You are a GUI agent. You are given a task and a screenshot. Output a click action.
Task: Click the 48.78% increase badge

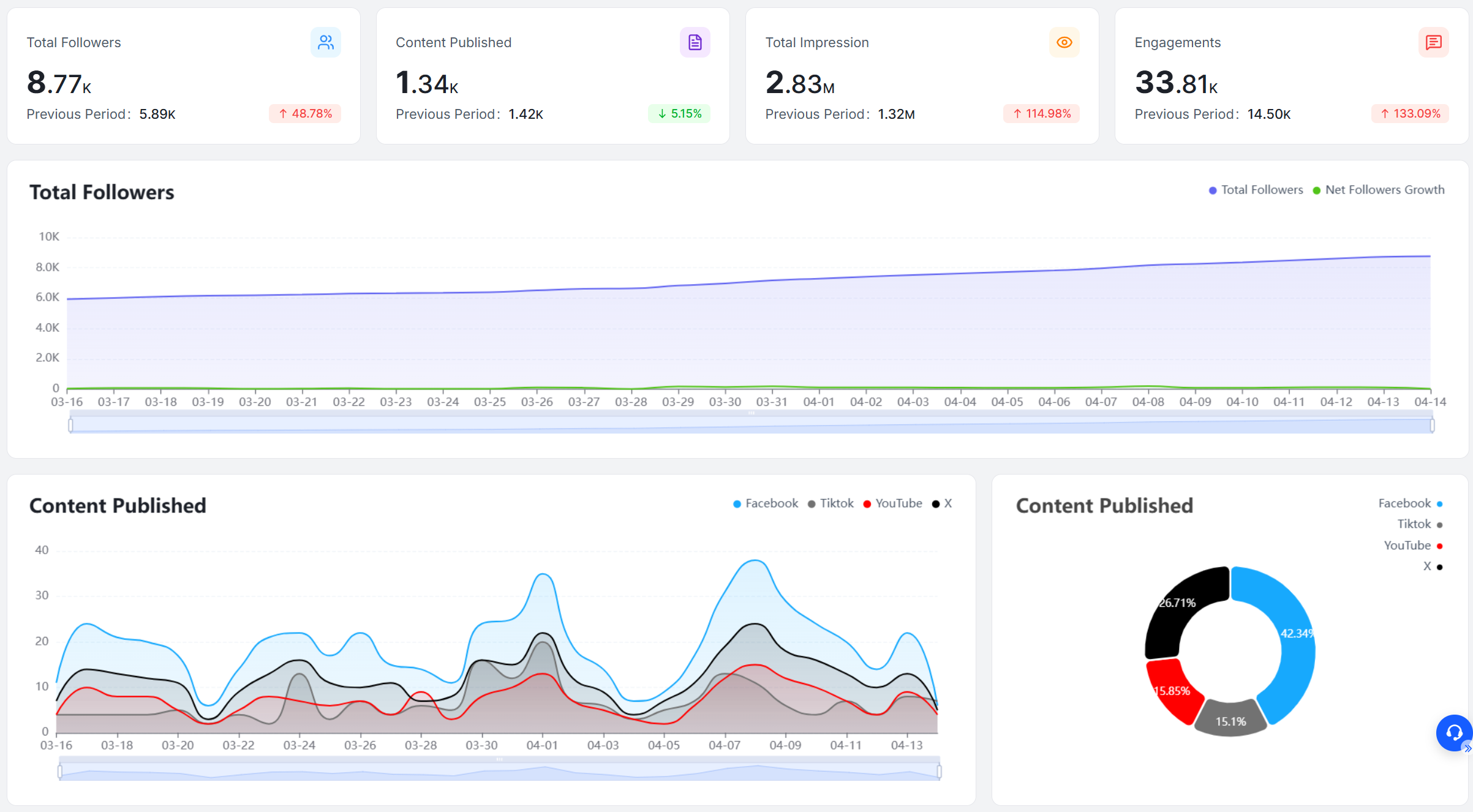[x=305, y=114]
